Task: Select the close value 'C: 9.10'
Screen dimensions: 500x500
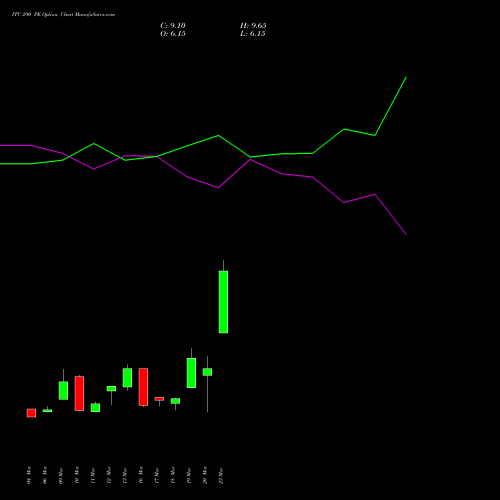Action: pos(173,26)
